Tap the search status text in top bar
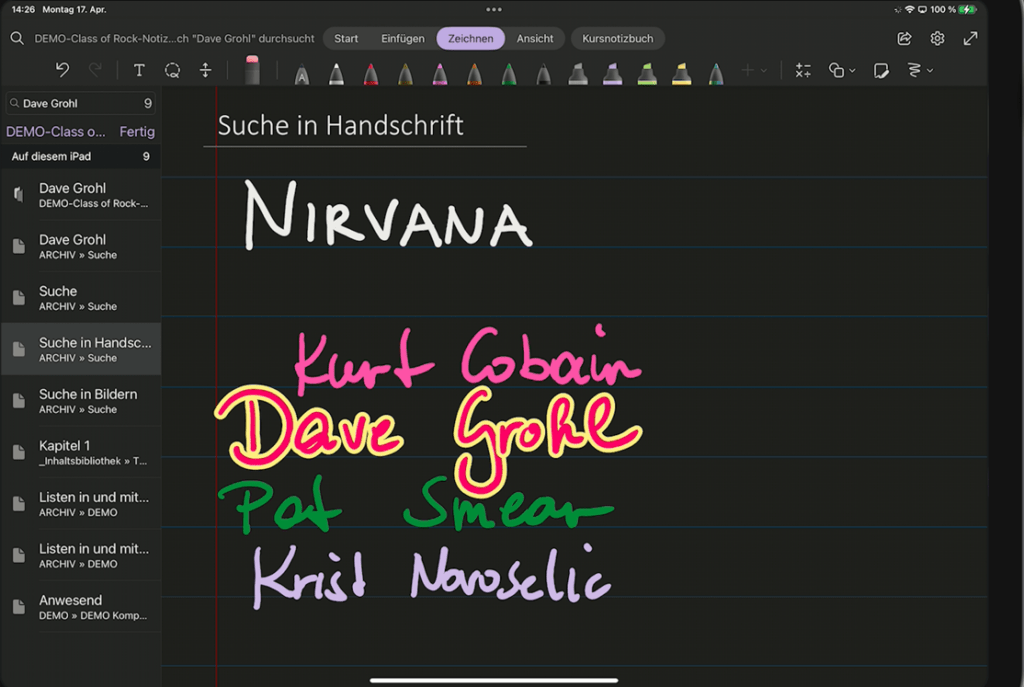Screen dimensions: 1024x687 point(174,39)
